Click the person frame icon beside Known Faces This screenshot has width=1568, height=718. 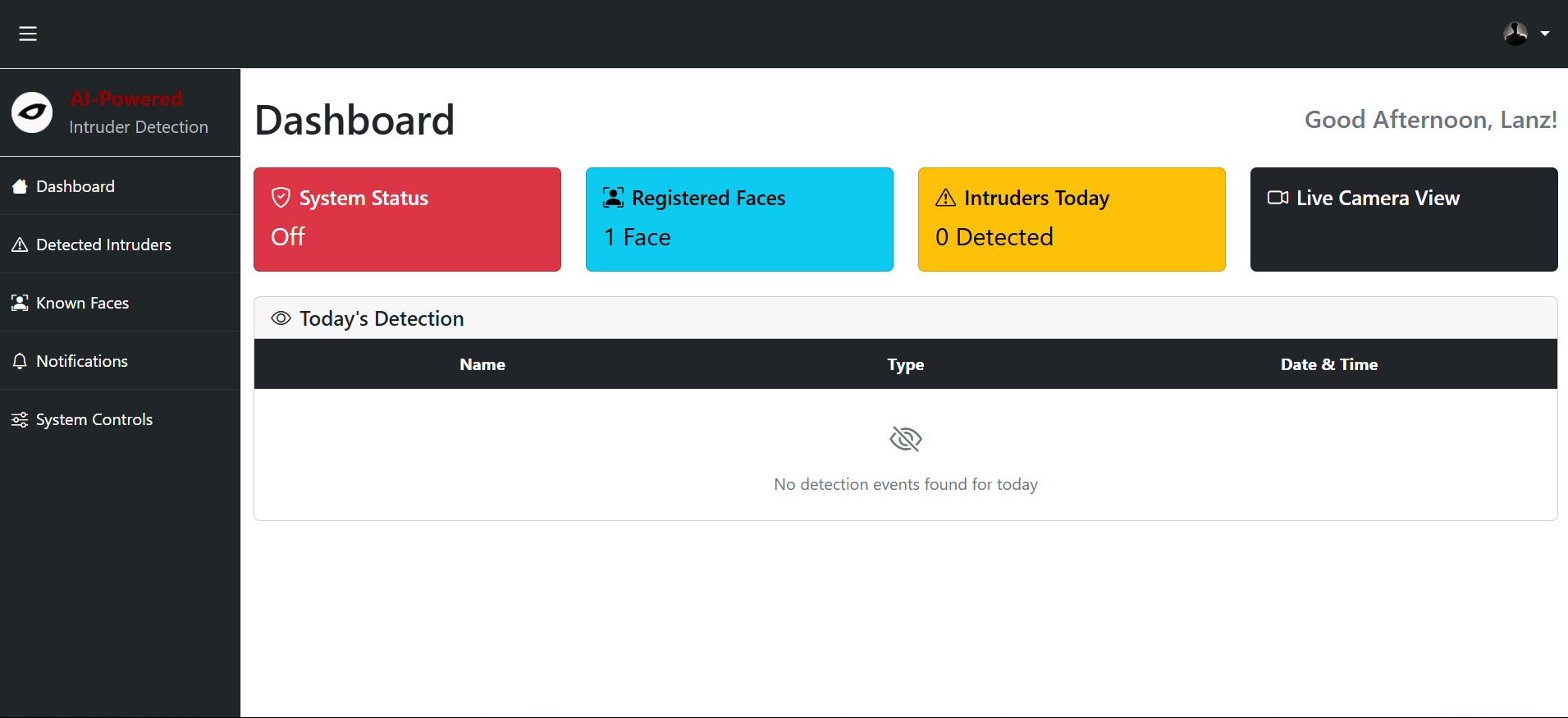(x=20, y=303)
